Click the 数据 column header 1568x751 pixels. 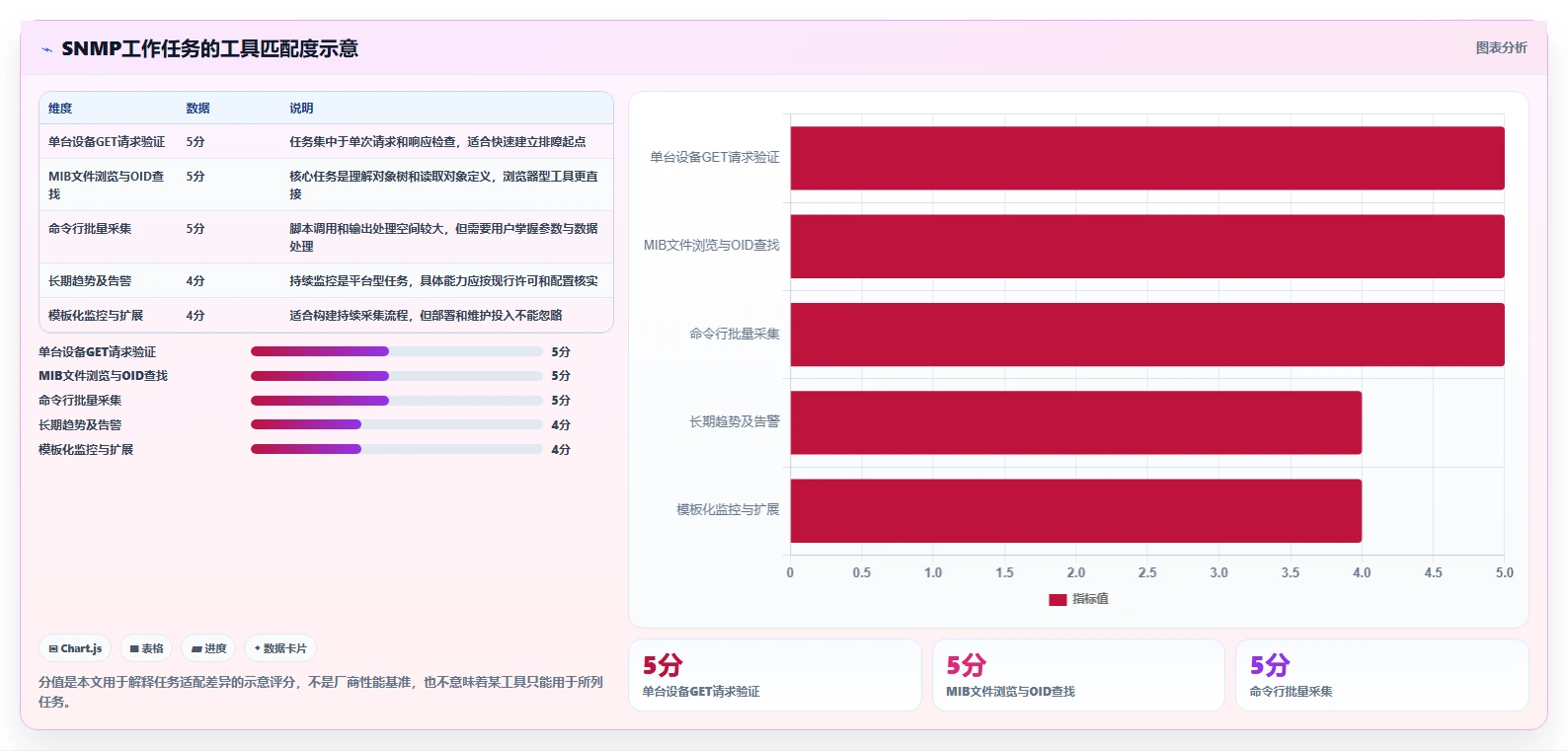(x=197, y=109)
